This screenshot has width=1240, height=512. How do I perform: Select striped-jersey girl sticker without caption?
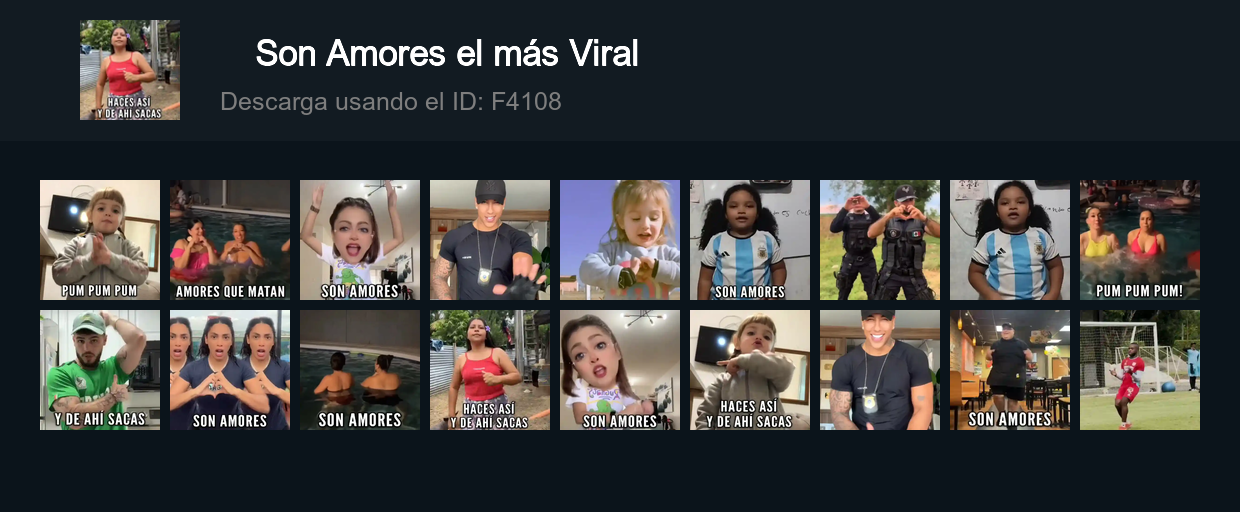(x=1010, y=240)
